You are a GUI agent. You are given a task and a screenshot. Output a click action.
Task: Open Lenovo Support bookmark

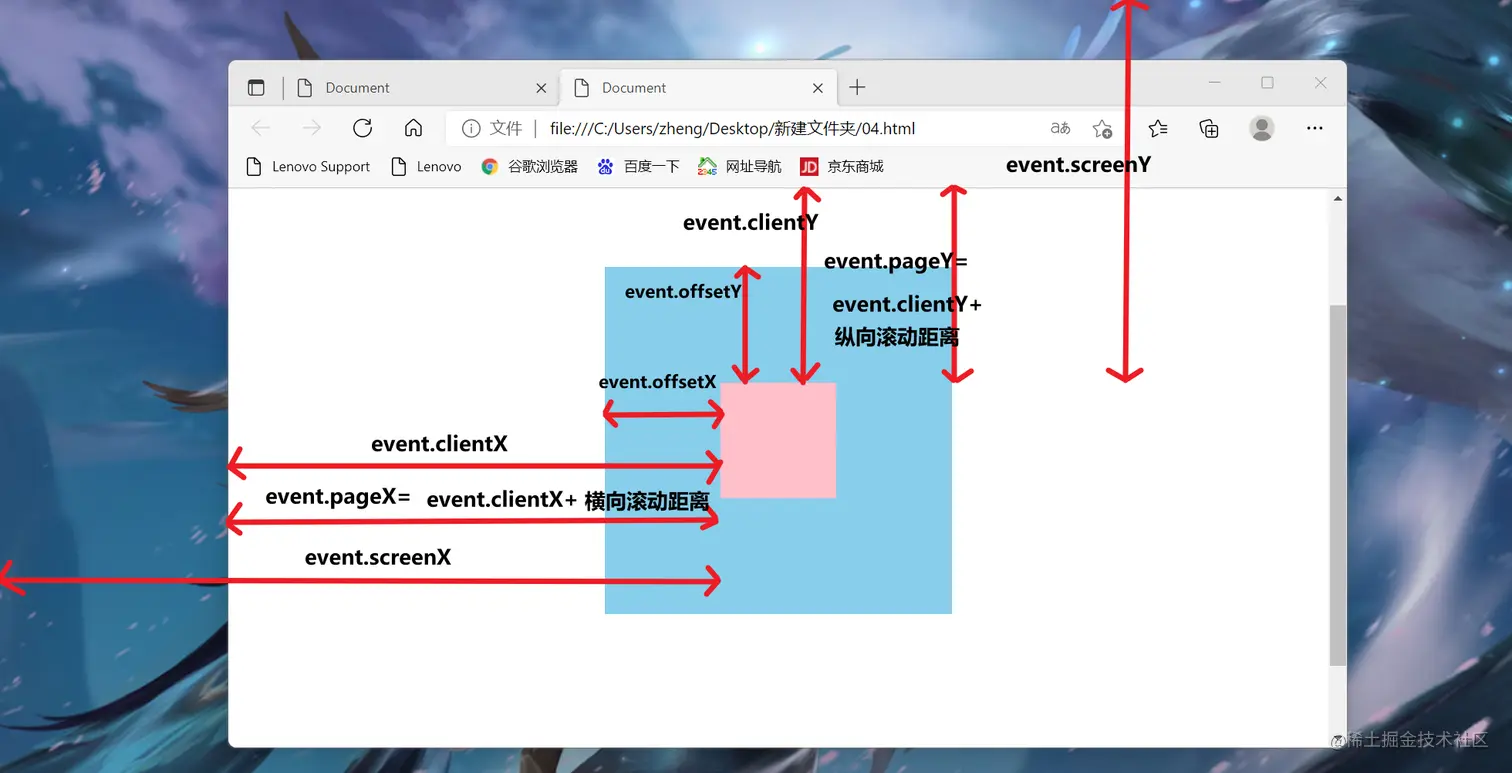(308, 167)
